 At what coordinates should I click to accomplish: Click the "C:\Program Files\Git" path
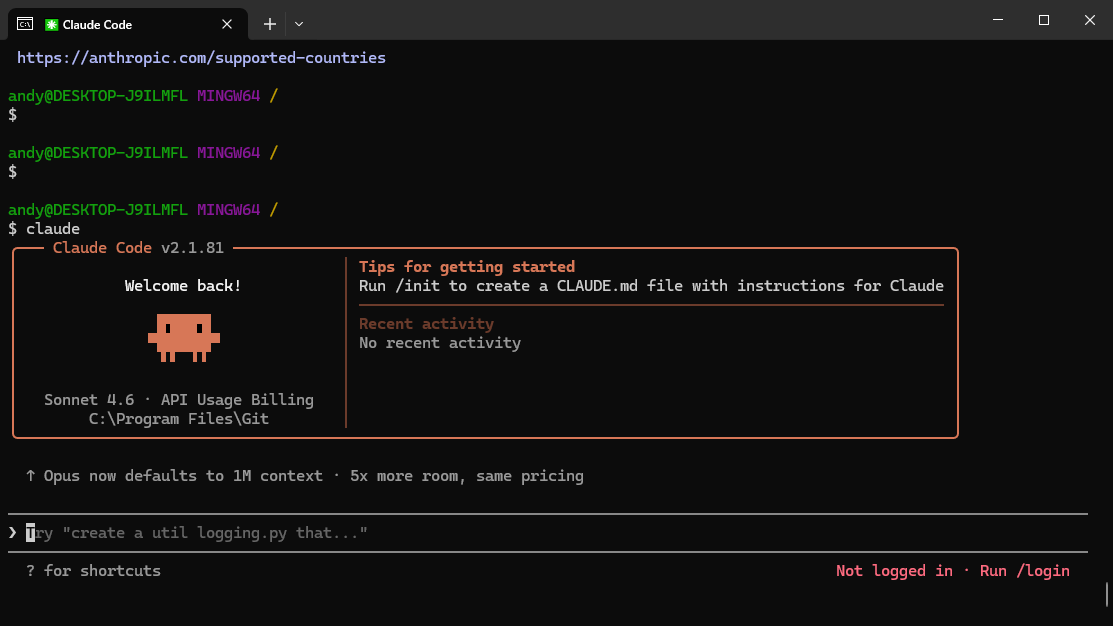pyautogui.click(x=179, y=419)
